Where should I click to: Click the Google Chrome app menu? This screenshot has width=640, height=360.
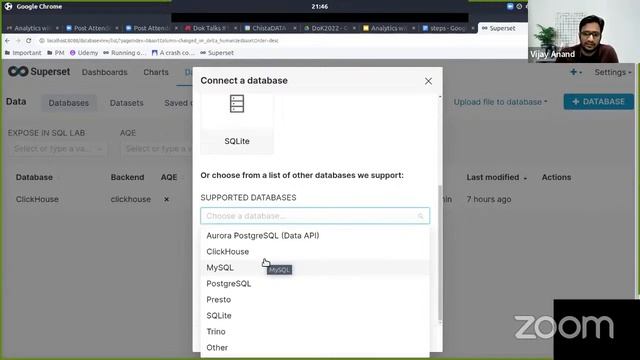34,7
